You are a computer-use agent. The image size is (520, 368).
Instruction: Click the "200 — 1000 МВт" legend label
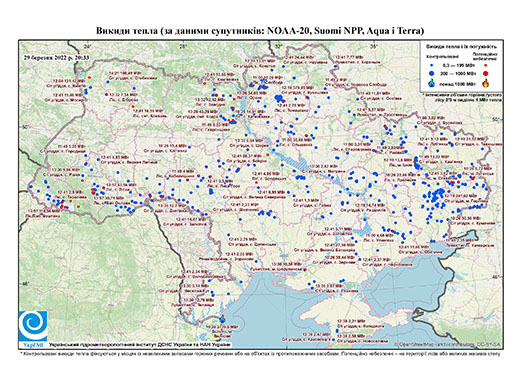(458, 73)
